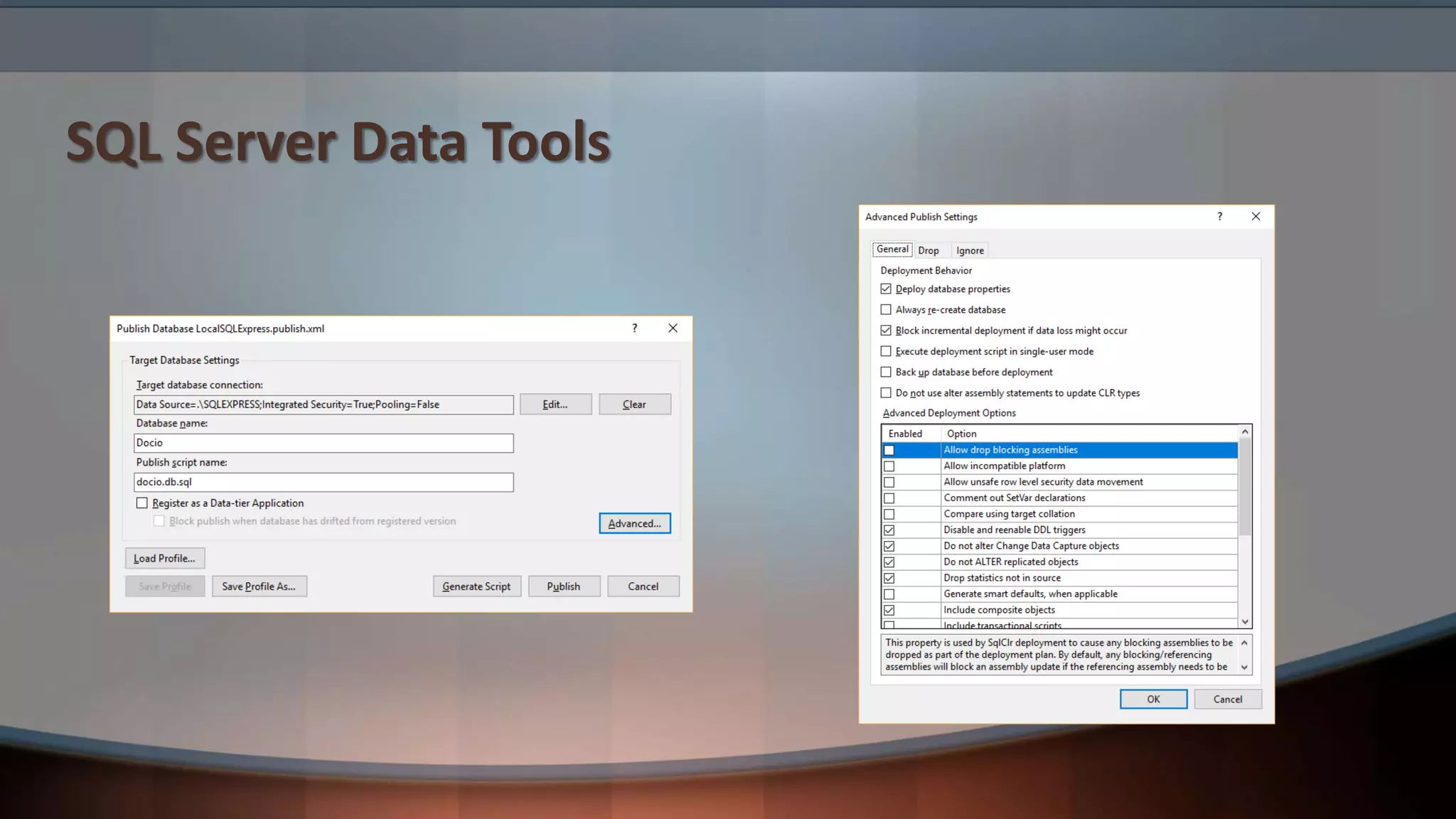1456x819 pixels.
Task: Switch to the Drop tab
Action: click(928, 250)
